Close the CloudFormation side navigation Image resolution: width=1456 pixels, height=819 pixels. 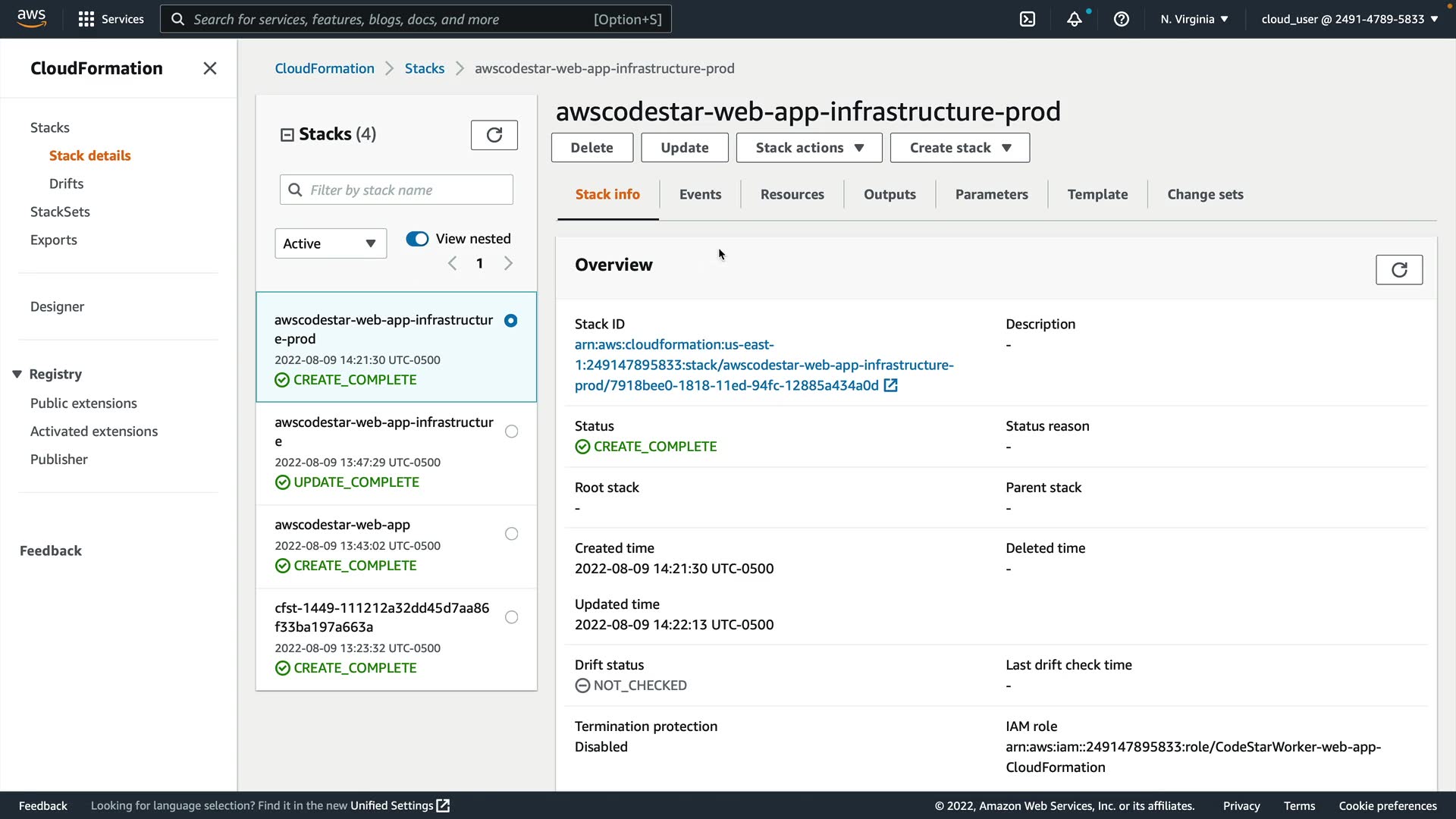tap(210, 68)
